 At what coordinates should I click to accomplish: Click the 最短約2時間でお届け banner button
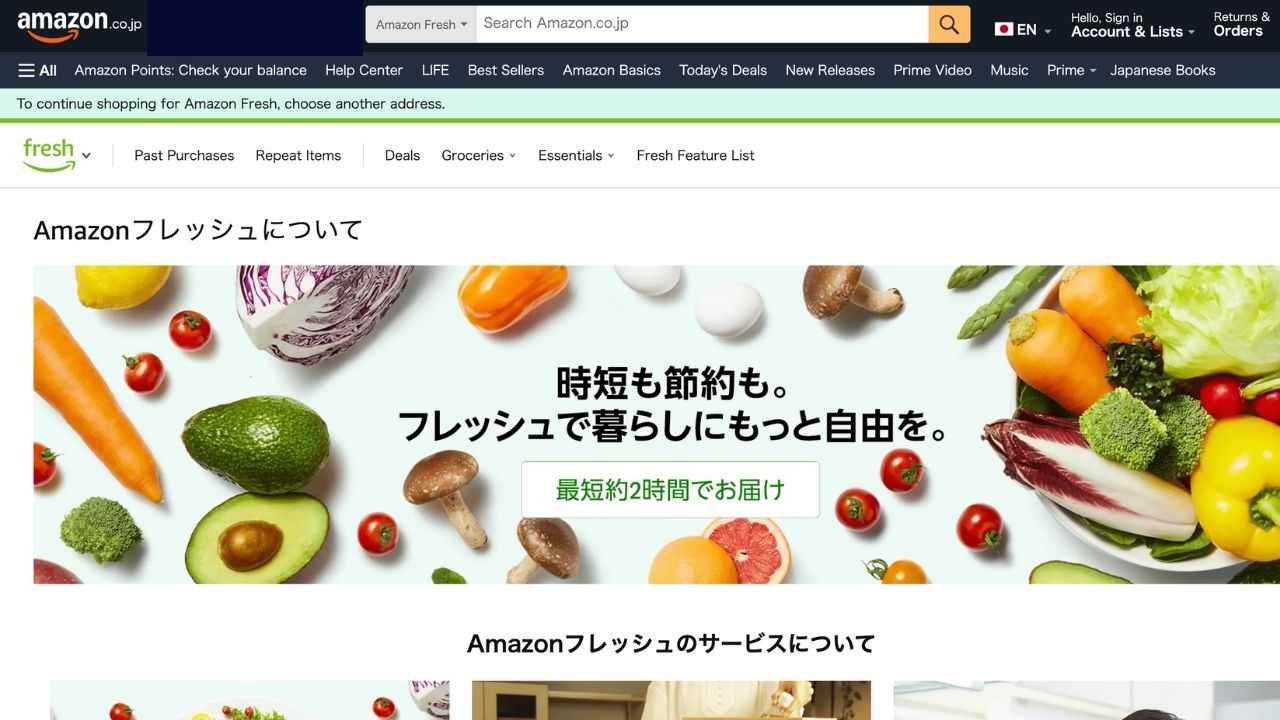(x=670, y=490)
